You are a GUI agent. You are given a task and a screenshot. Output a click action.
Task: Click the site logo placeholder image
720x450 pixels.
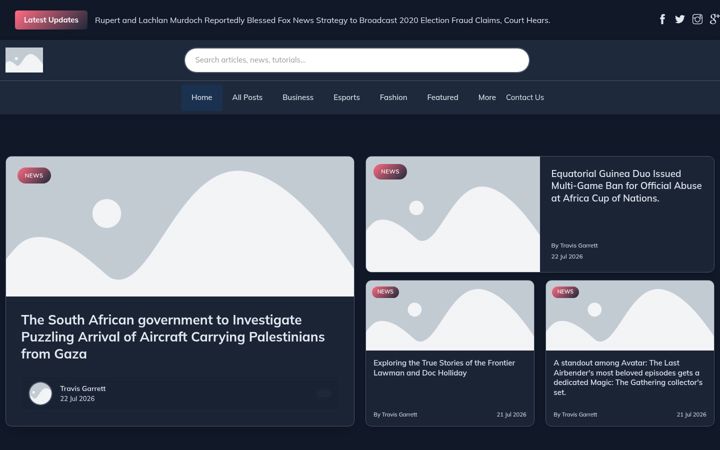point(24,60)
